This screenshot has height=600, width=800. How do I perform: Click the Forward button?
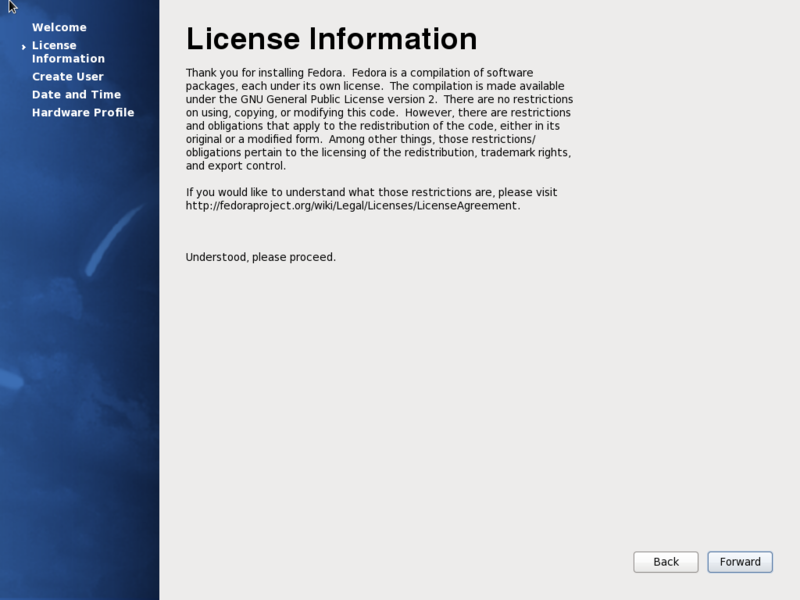tap(739, 562)
